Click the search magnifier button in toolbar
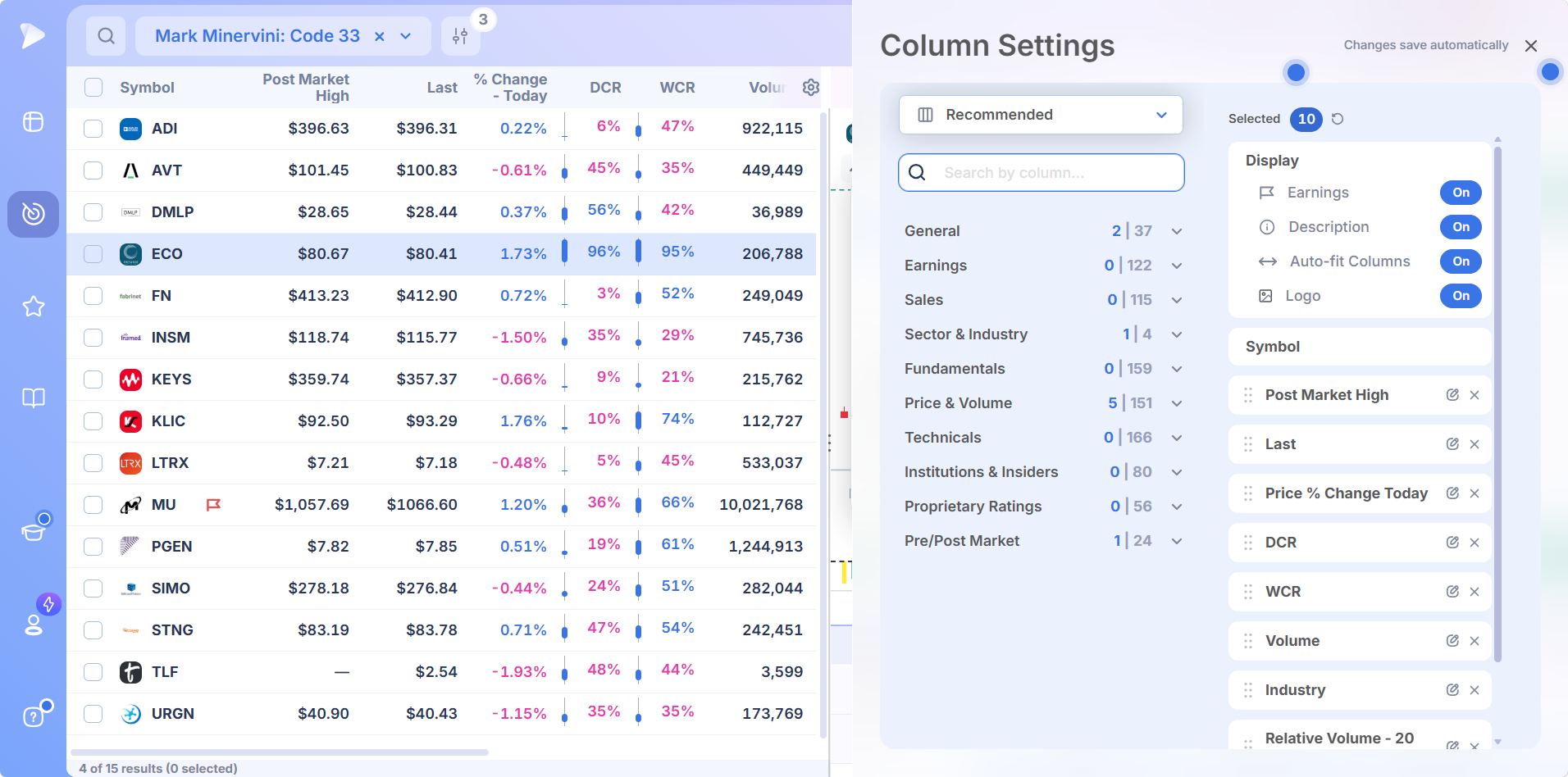Viewport: 1568px width, 777px height. click(x=106, y=36)
